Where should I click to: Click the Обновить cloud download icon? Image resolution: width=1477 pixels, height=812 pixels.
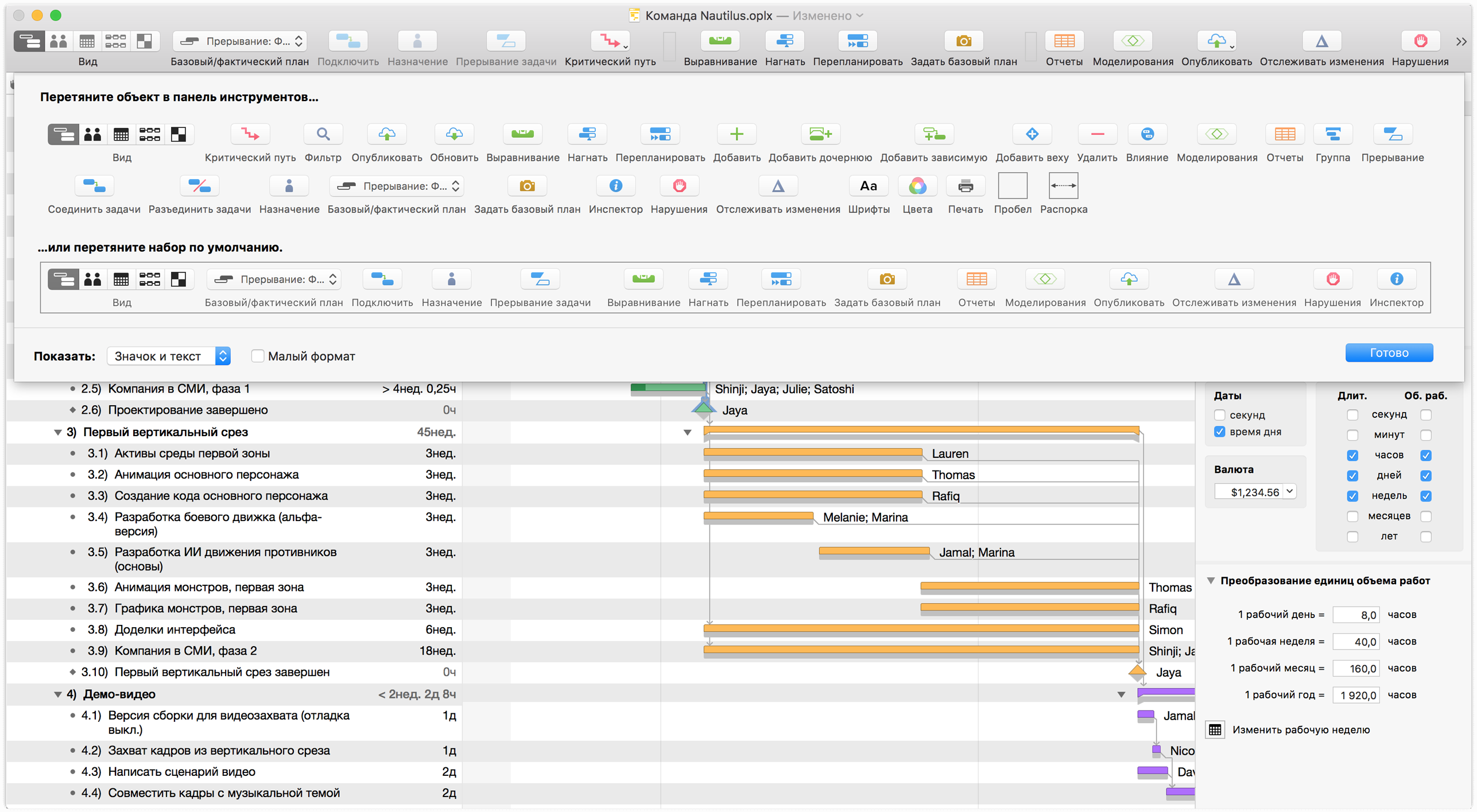pyautogui.click(x=453, y=134)
